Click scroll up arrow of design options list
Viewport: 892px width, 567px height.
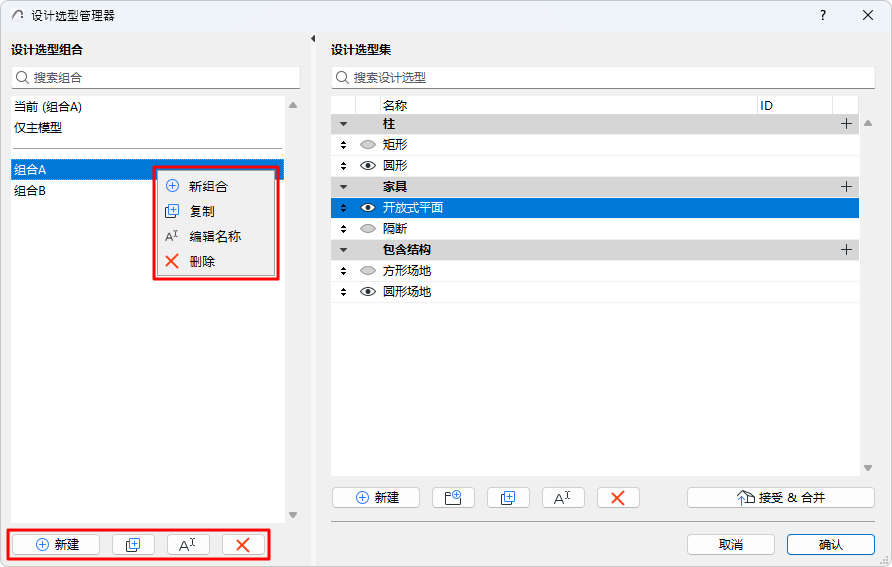coord(868,123)
